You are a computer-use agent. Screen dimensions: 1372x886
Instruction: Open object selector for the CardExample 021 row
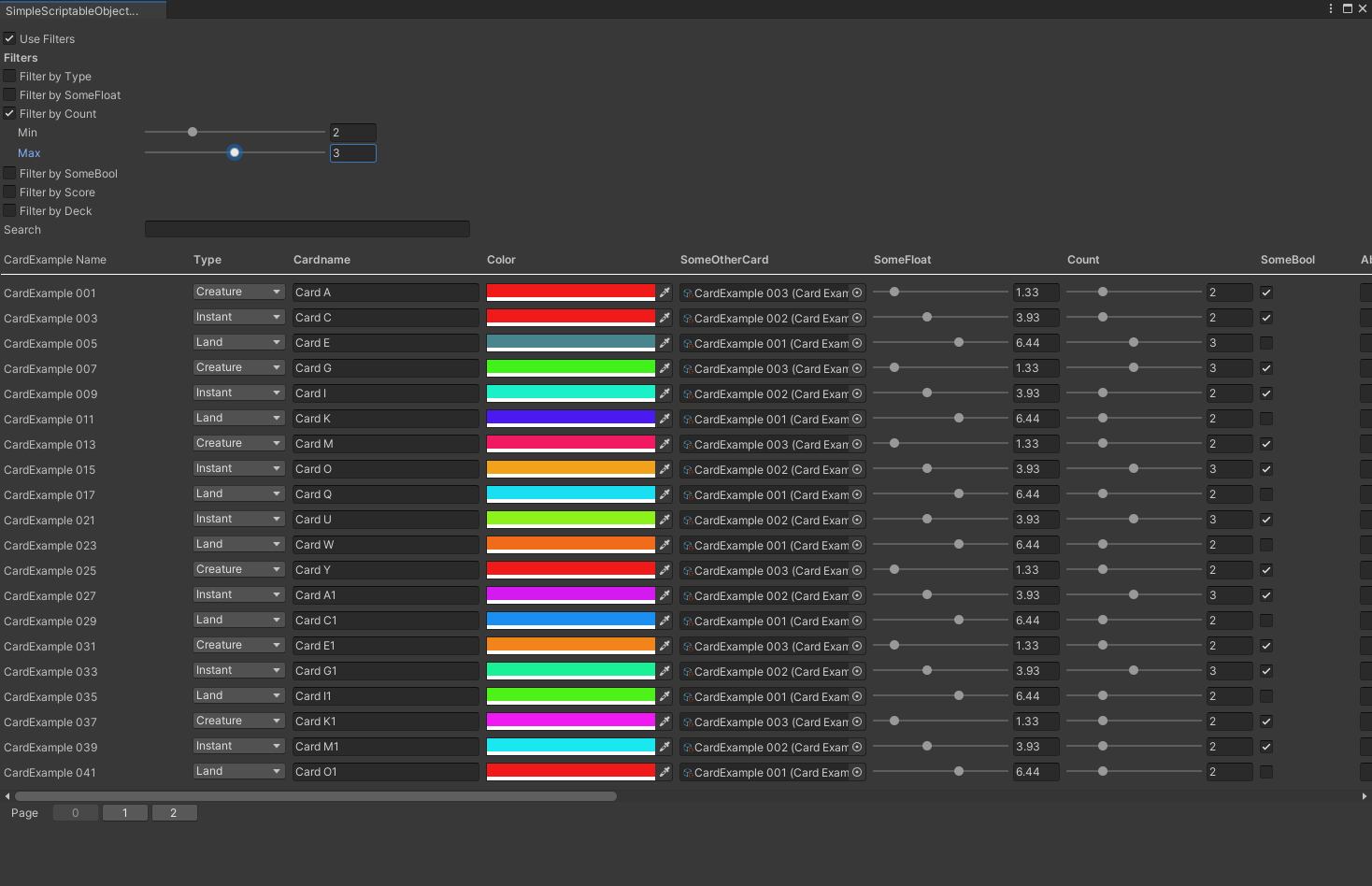tap(857, 520)
